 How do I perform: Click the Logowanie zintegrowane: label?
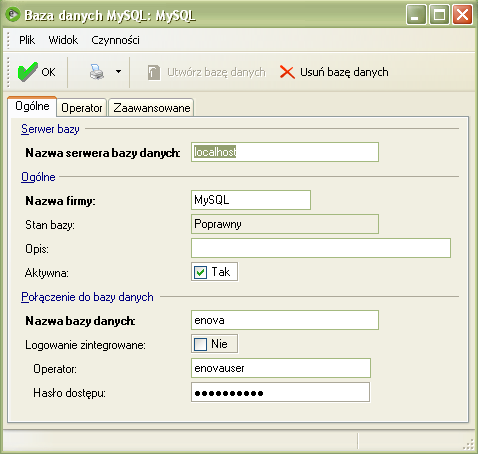pos(85,345)
